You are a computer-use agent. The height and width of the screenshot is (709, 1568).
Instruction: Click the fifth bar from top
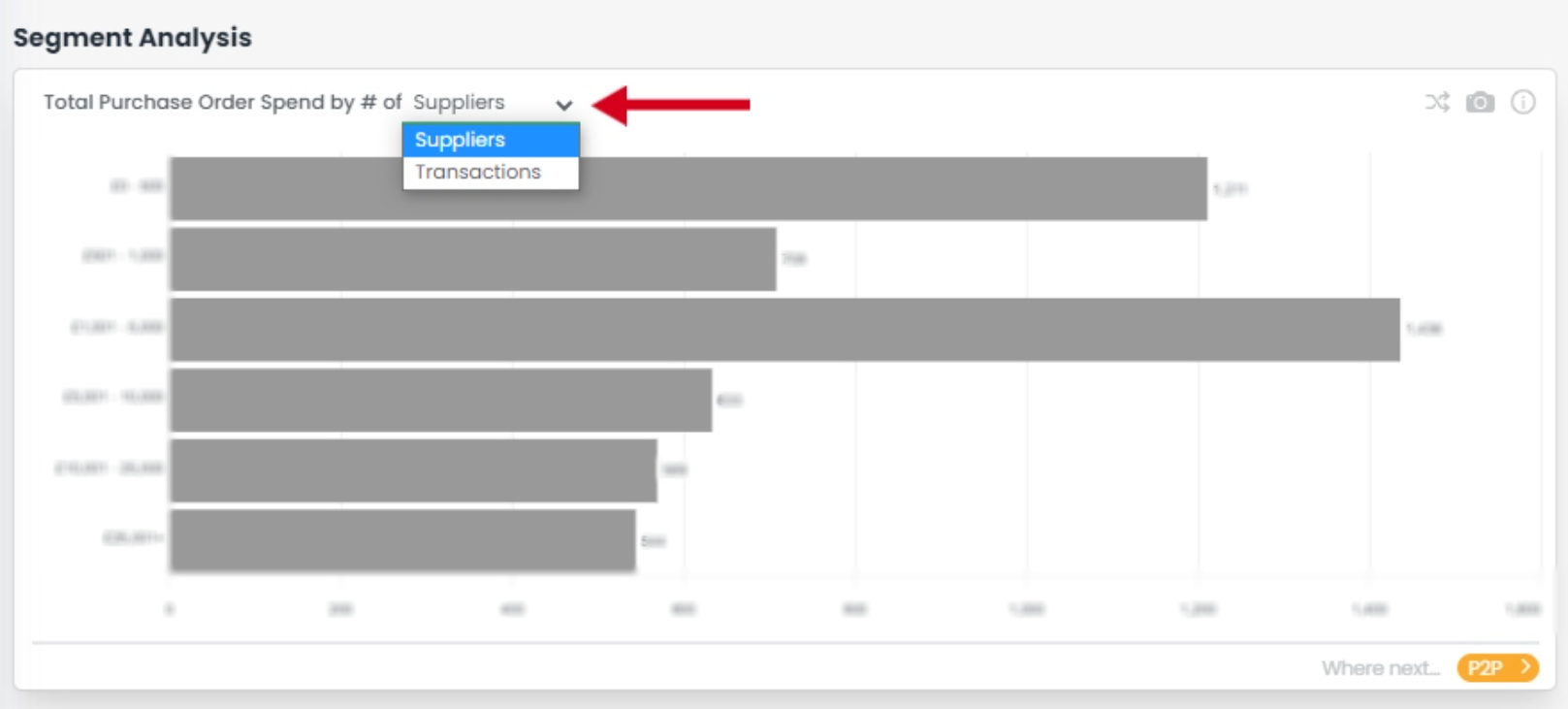click(x=413, y=470)
